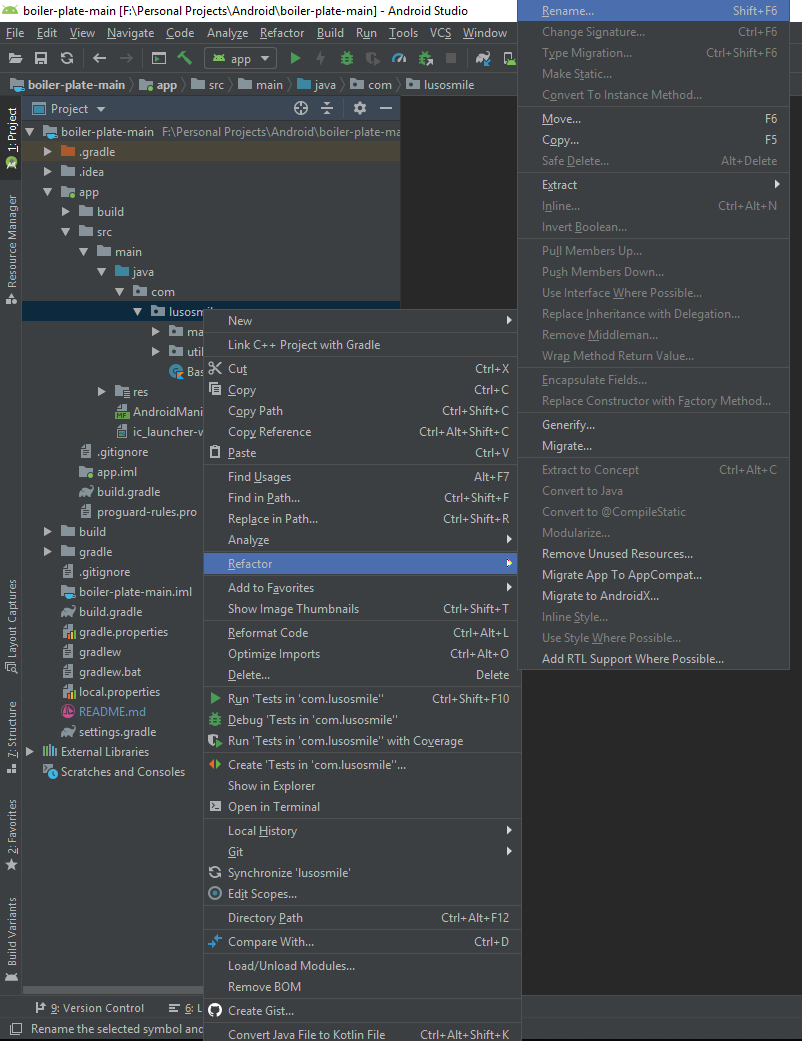This screenshot has width=802, height=1041.
Task: Choose Remove Unused Resources option
Action: [653, 554]
